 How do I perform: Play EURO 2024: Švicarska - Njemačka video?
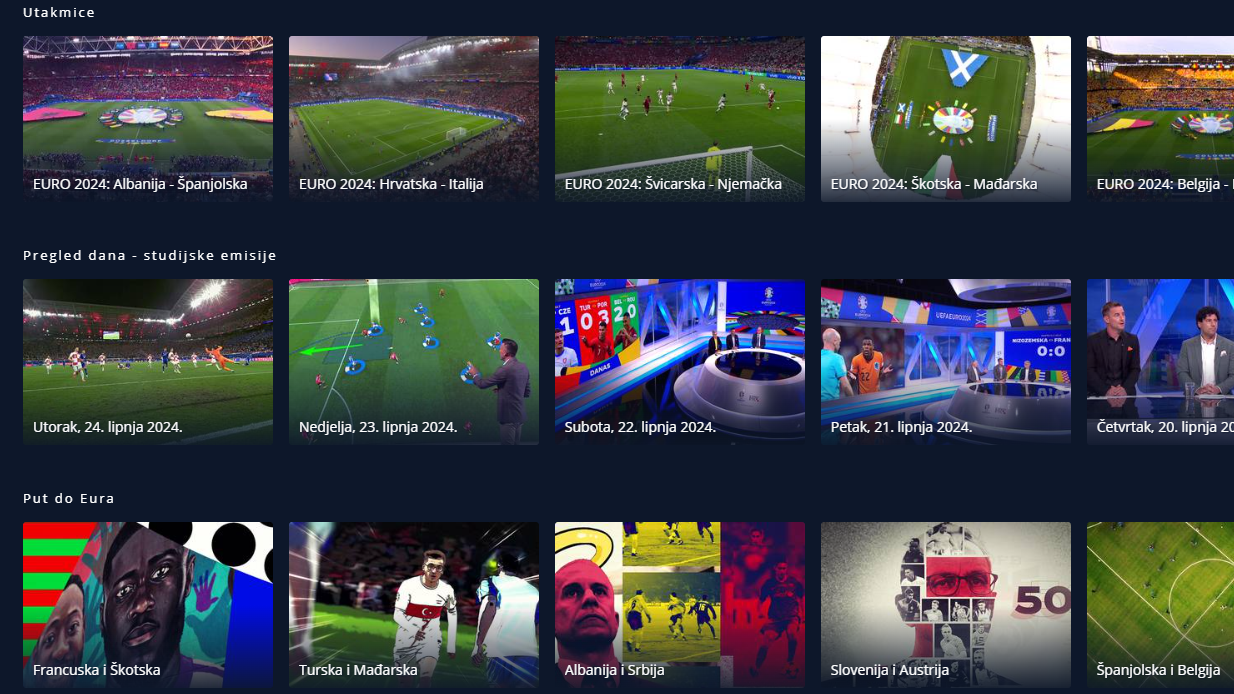pyautogui.click(x=680, y=119)
